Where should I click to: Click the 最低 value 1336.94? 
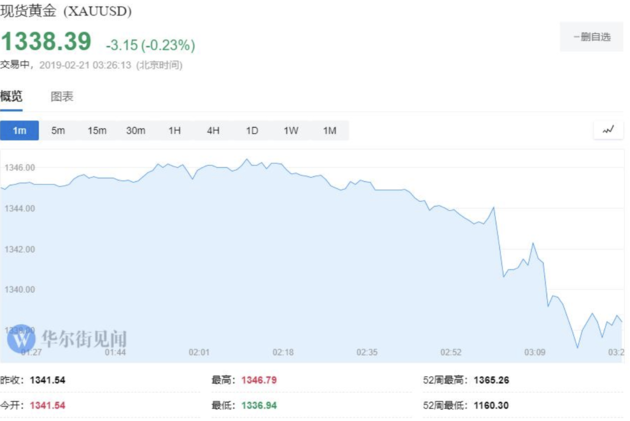pyautogui.click(x=263, y=405)
